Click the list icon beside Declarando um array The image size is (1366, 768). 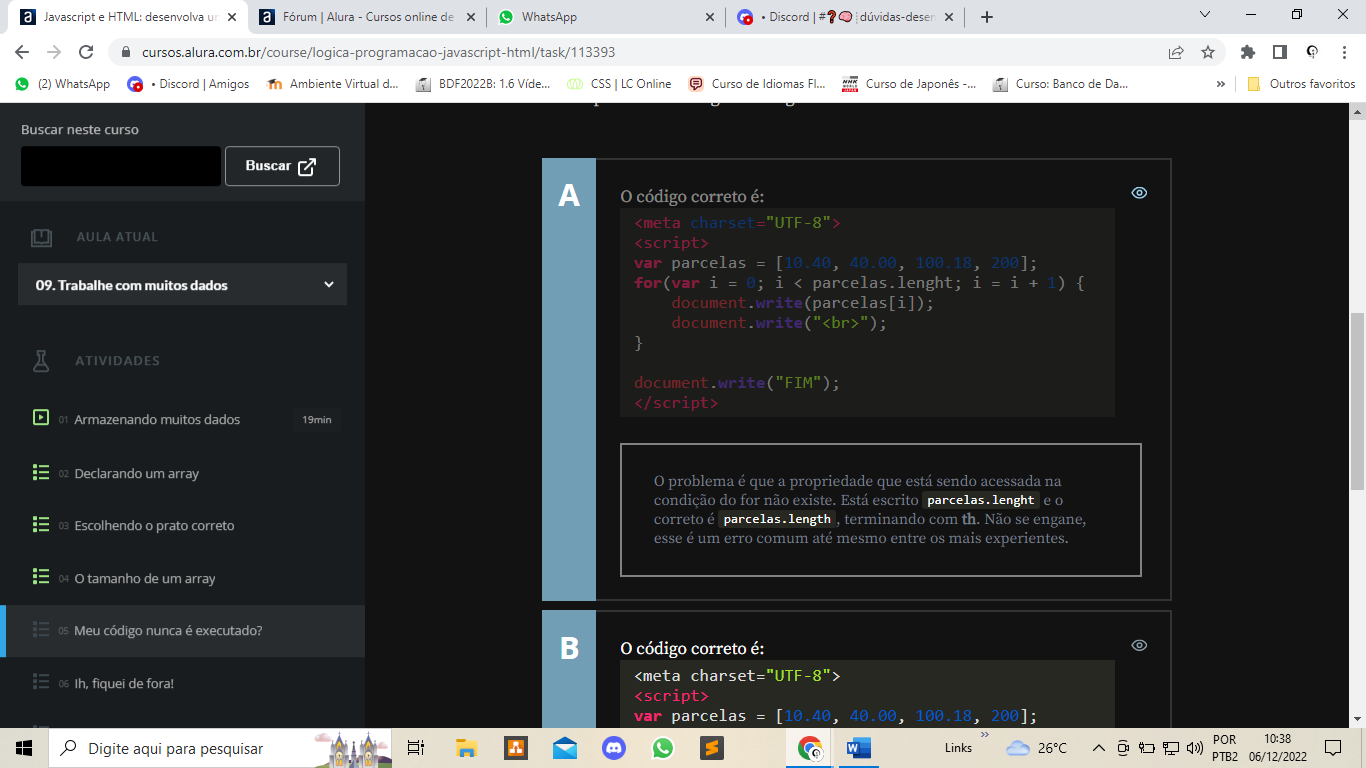pyautogui.click(x=41, y=472)
